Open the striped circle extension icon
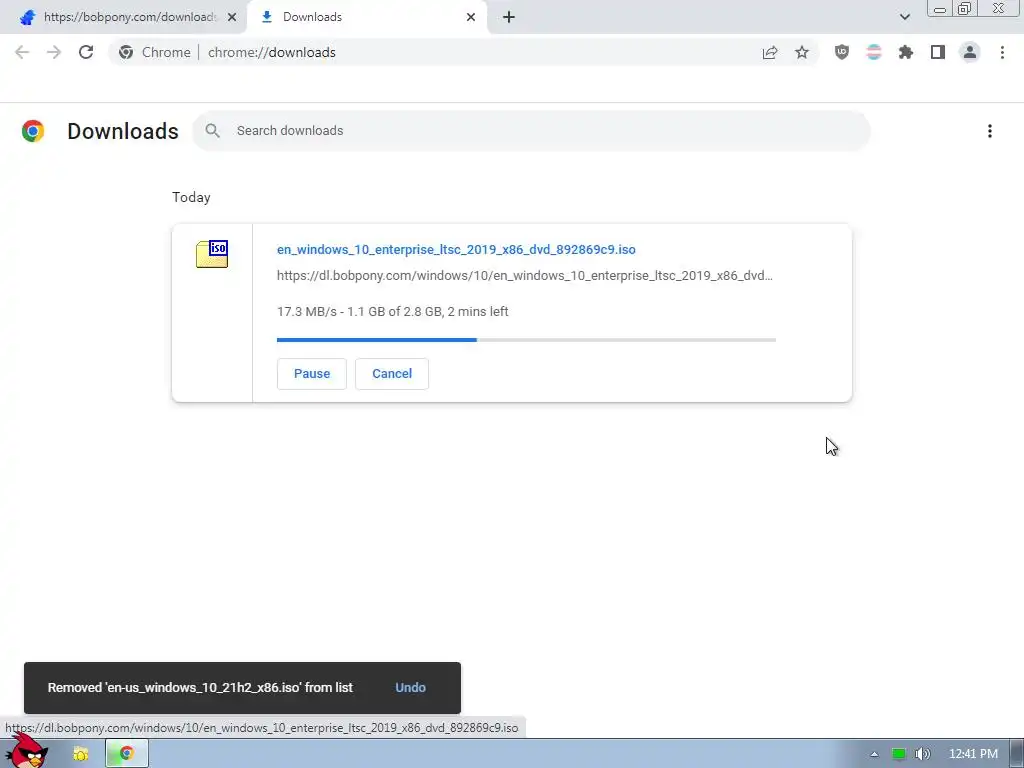The height and width of the screenshot is (768, 1024). pos(874,52)
